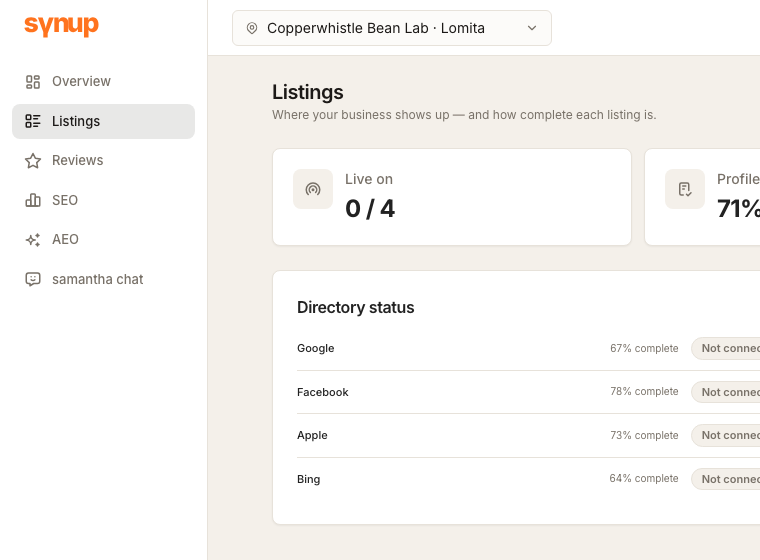Click the Reviews star icon
The image size is (760, 560).
click(33, 160)
